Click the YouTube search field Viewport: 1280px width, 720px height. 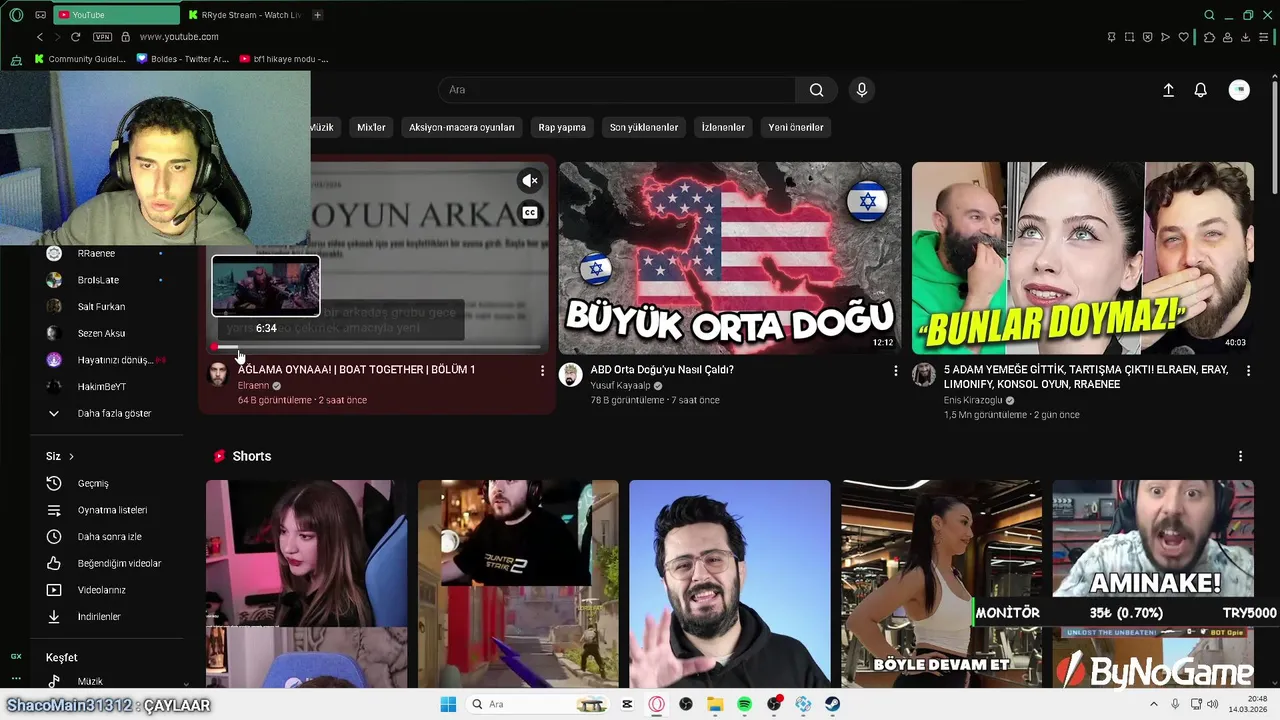pos(617,90)
